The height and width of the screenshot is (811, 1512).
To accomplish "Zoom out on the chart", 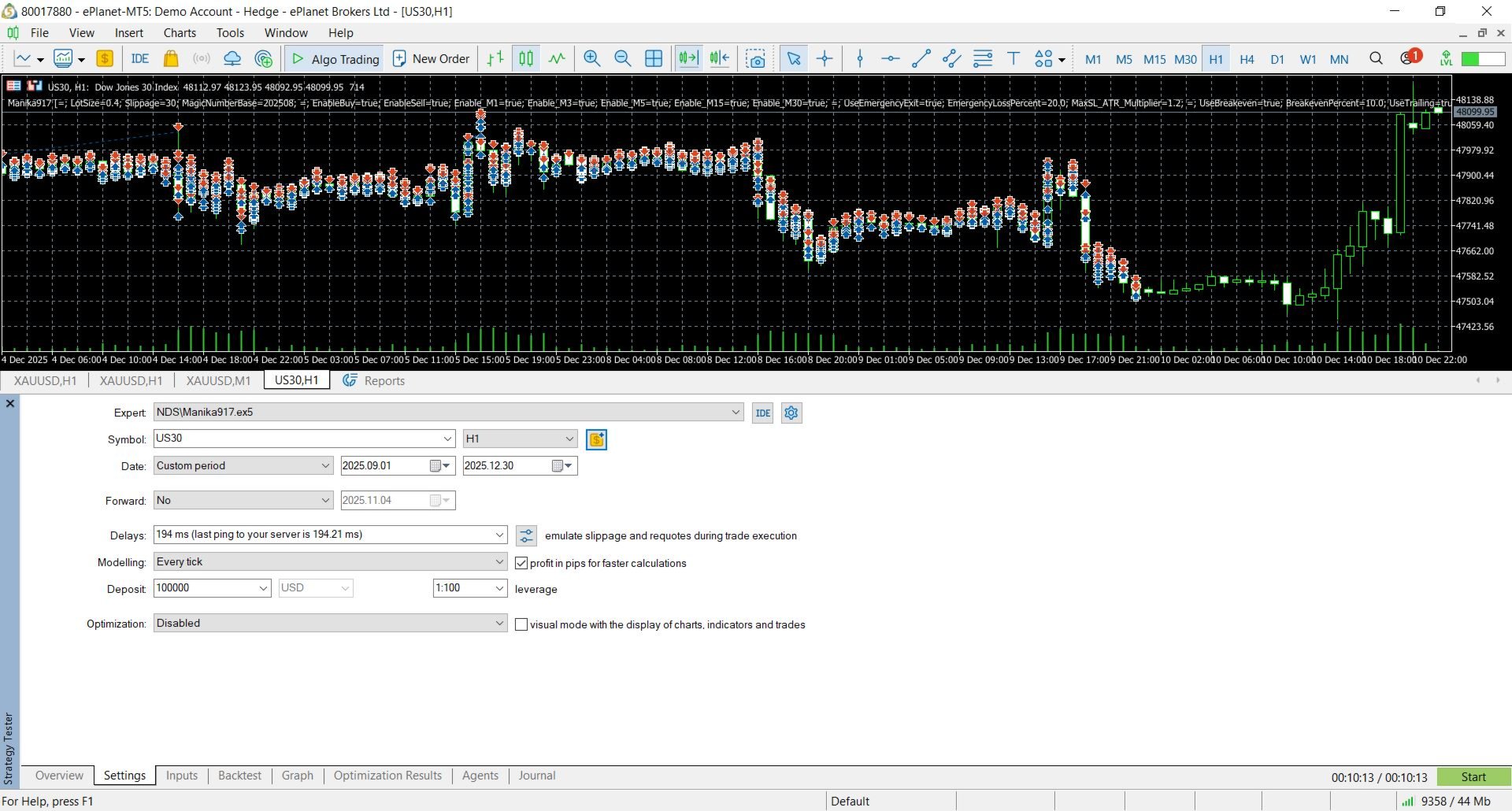I will tap(623, 59).
